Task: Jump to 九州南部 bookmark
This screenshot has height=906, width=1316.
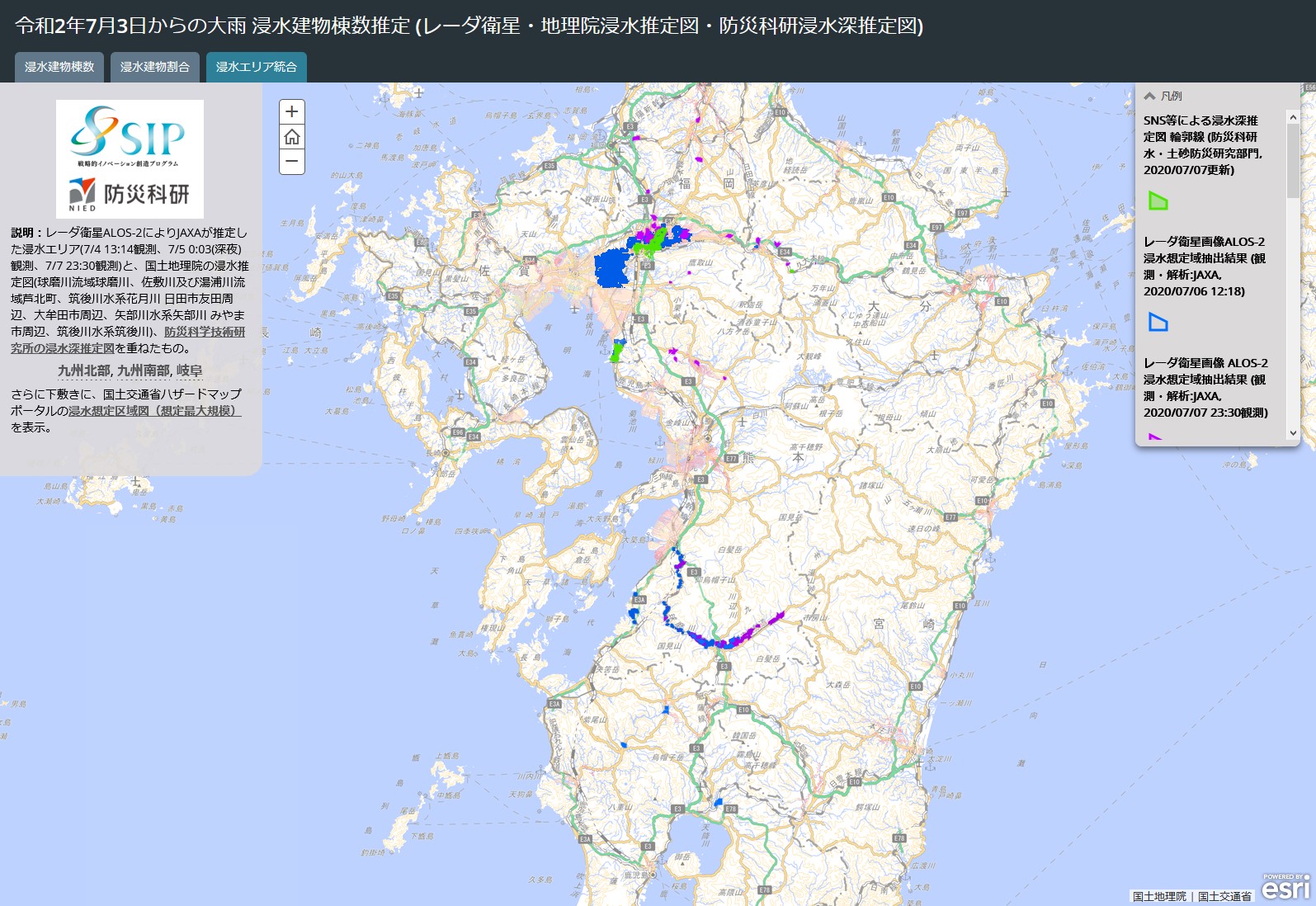Action: (x=144, y=370)
